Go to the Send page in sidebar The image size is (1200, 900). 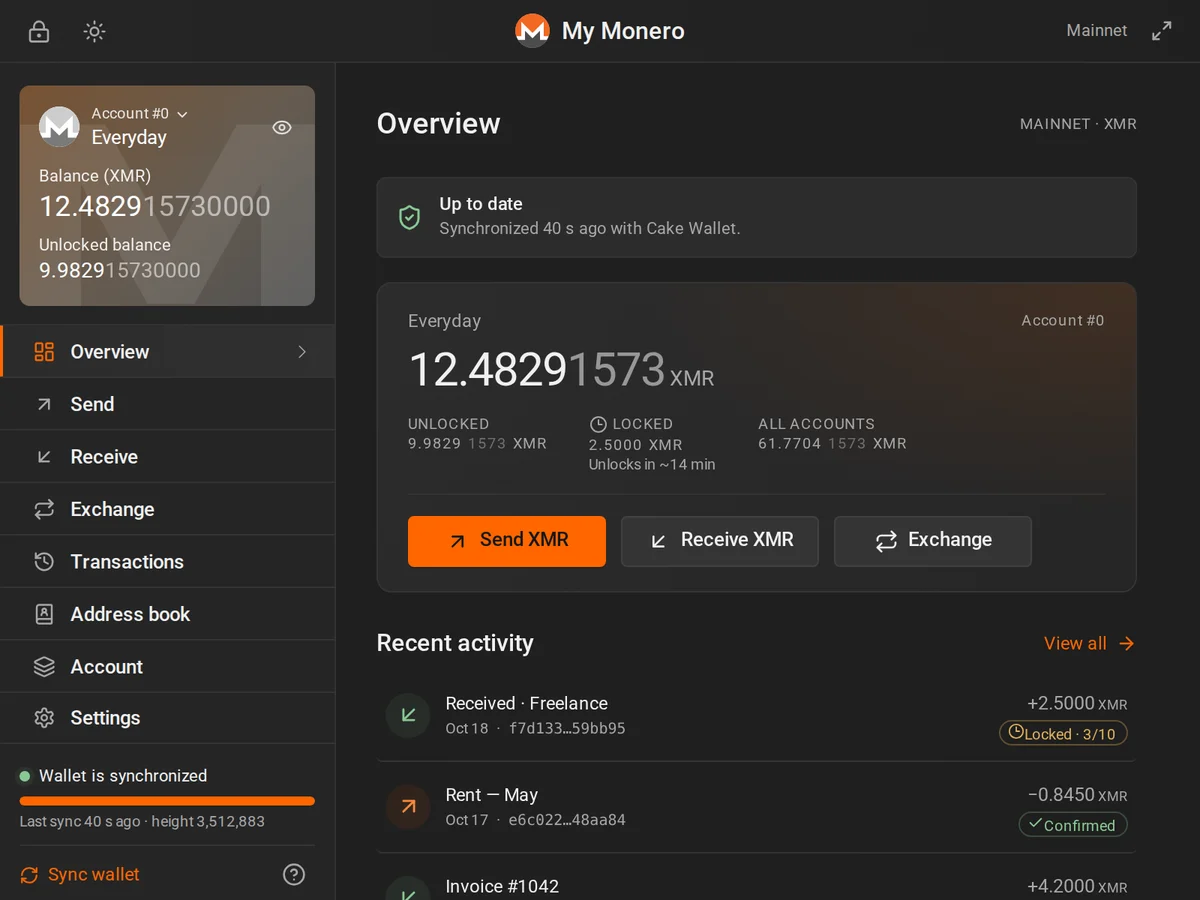[x=168, y=404]
